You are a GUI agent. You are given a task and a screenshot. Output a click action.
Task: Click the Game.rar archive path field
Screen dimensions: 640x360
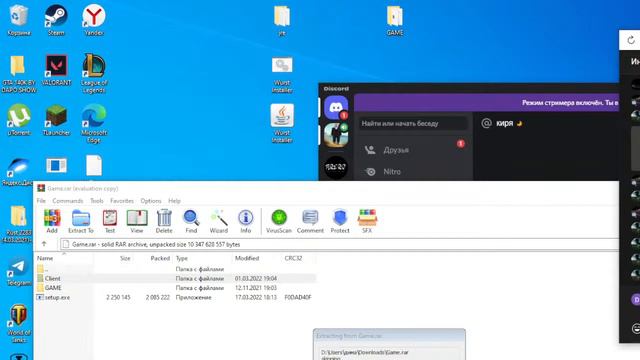tap(340, 244)
